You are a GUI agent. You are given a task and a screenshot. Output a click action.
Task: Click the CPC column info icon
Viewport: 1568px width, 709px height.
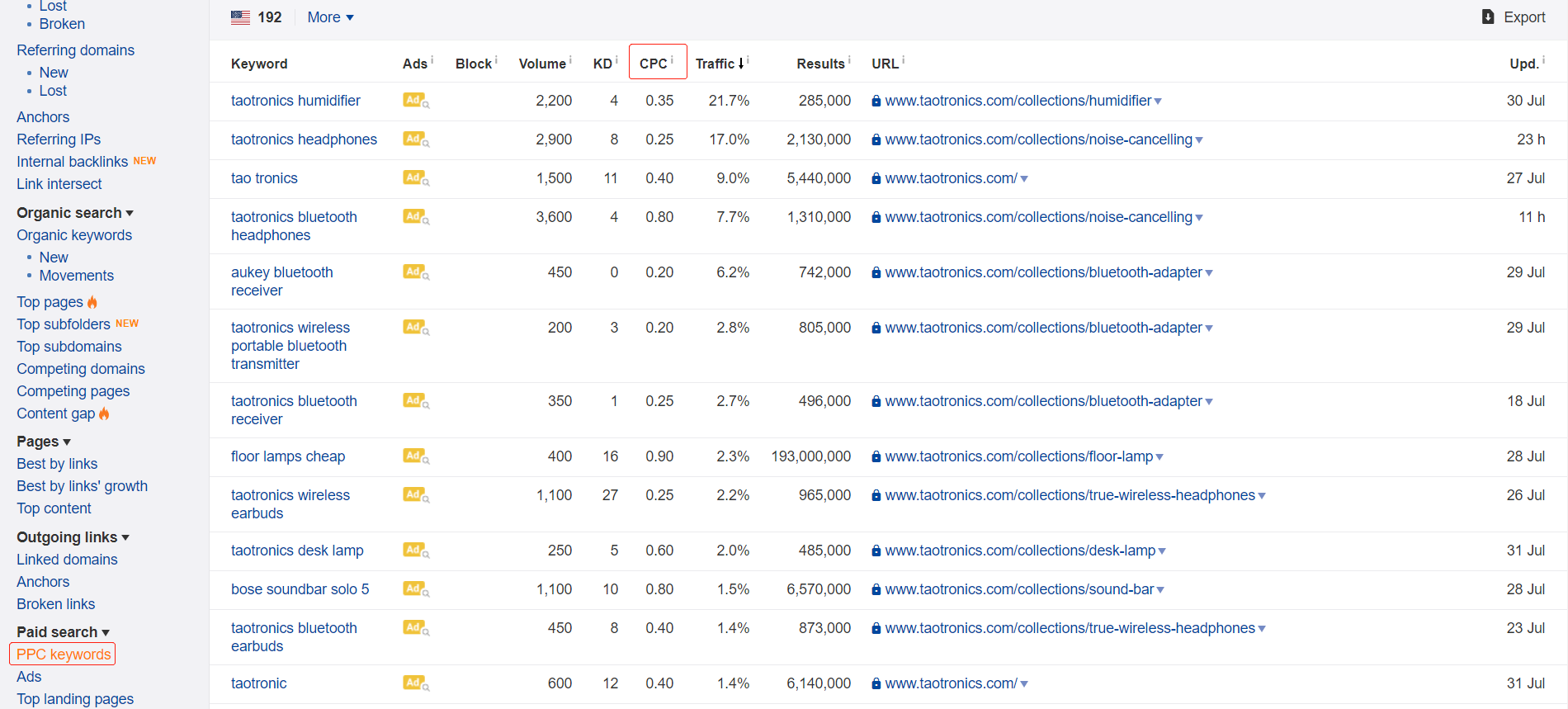(x=672, y=59)
